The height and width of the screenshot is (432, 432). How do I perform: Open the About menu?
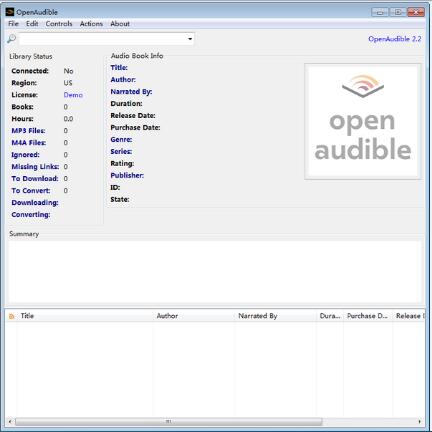(120, 24)
